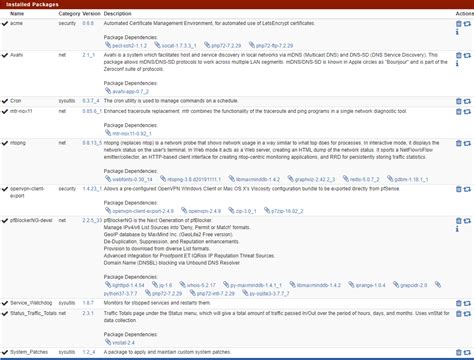Open php72-ftp-7.2.29 dependency under acme

271,45
